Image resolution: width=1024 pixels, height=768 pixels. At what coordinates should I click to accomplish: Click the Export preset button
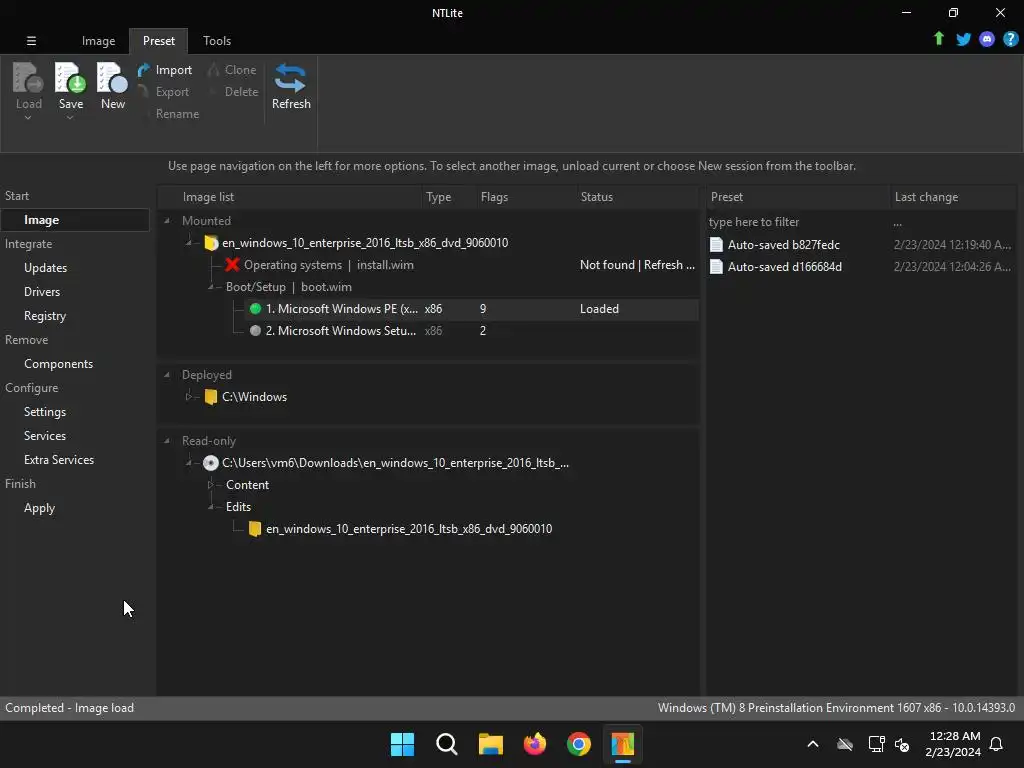click(165, 92)
